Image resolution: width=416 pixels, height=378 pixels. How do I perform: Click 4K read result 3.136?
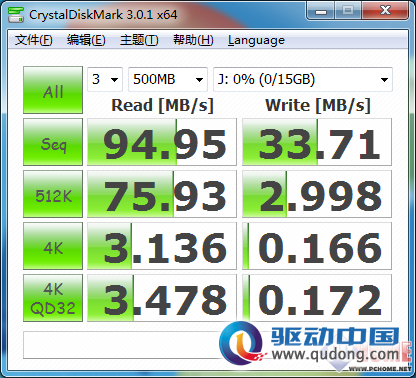[162, 246]
